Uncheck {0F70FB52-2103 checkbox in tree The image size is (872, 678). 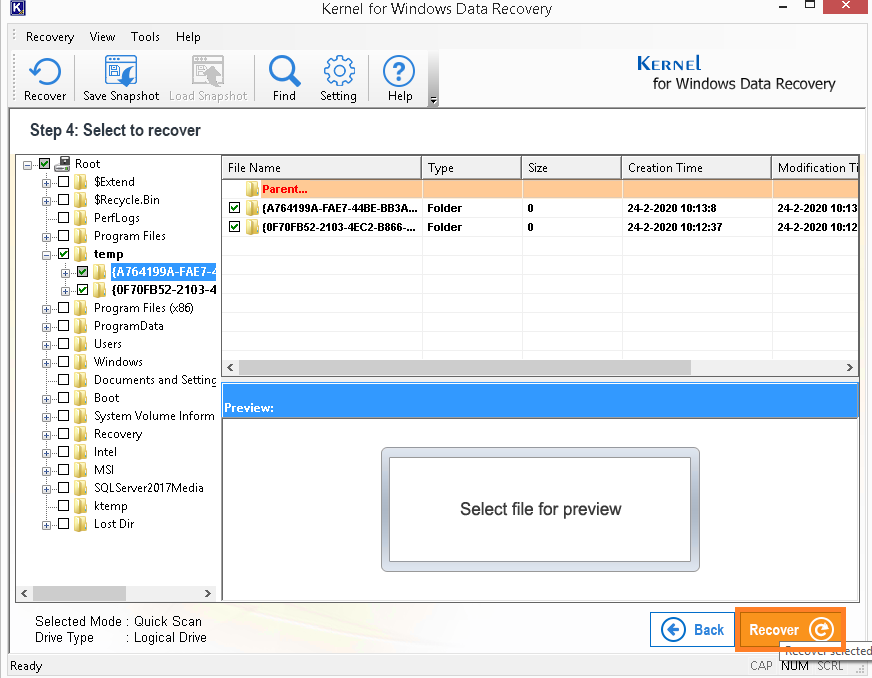coord(82,290)
